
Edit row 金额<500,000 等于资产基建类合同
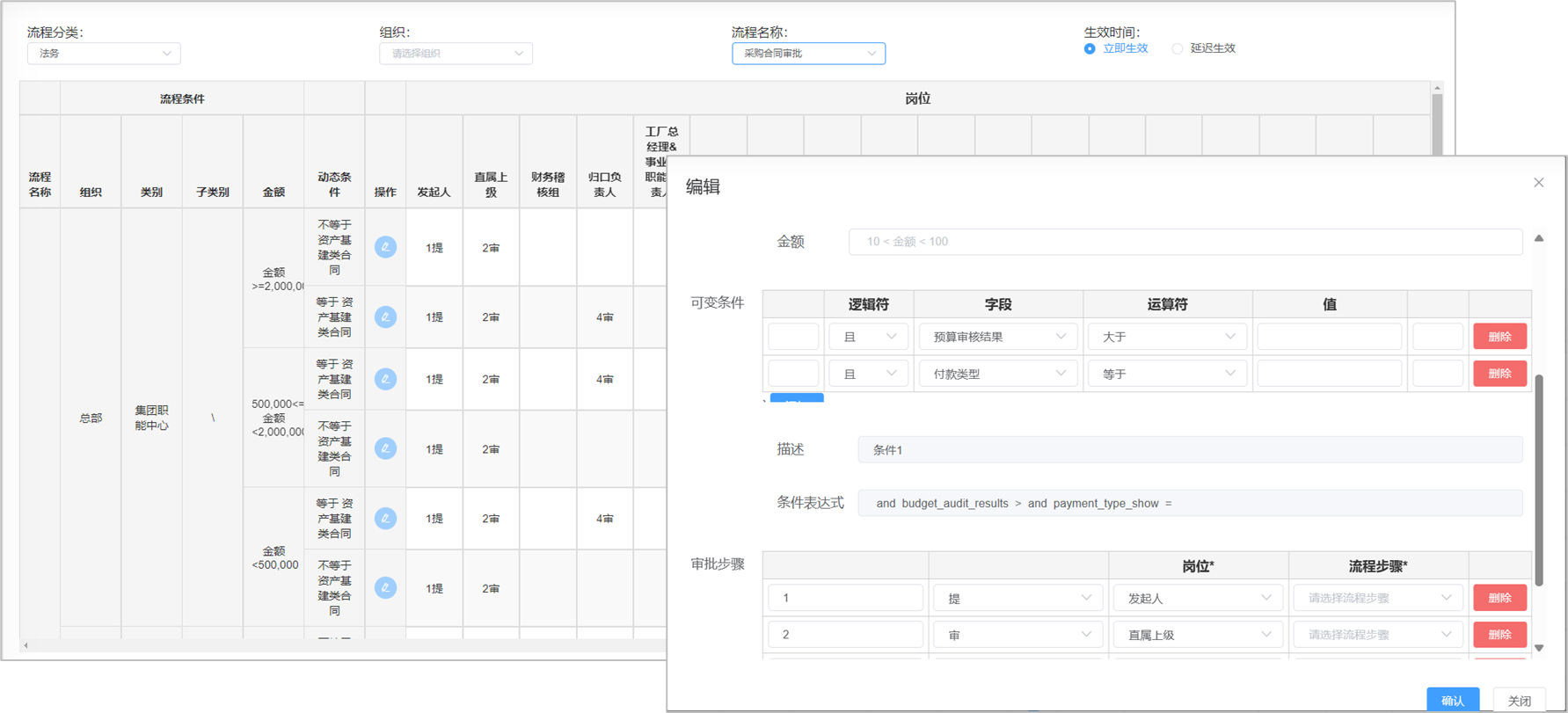385,518
